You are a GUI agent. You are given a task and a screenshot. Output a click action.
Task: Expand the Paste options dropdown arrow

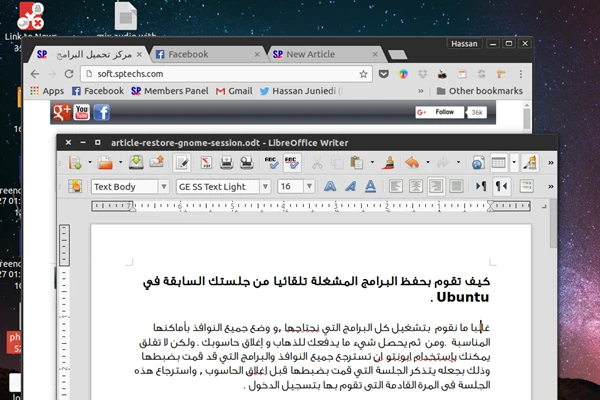click(372, 162)
